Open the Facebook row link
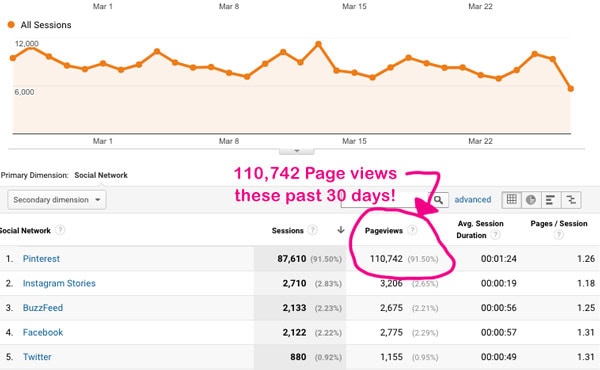The image size is (600, 370). click(x=43, y=332)
